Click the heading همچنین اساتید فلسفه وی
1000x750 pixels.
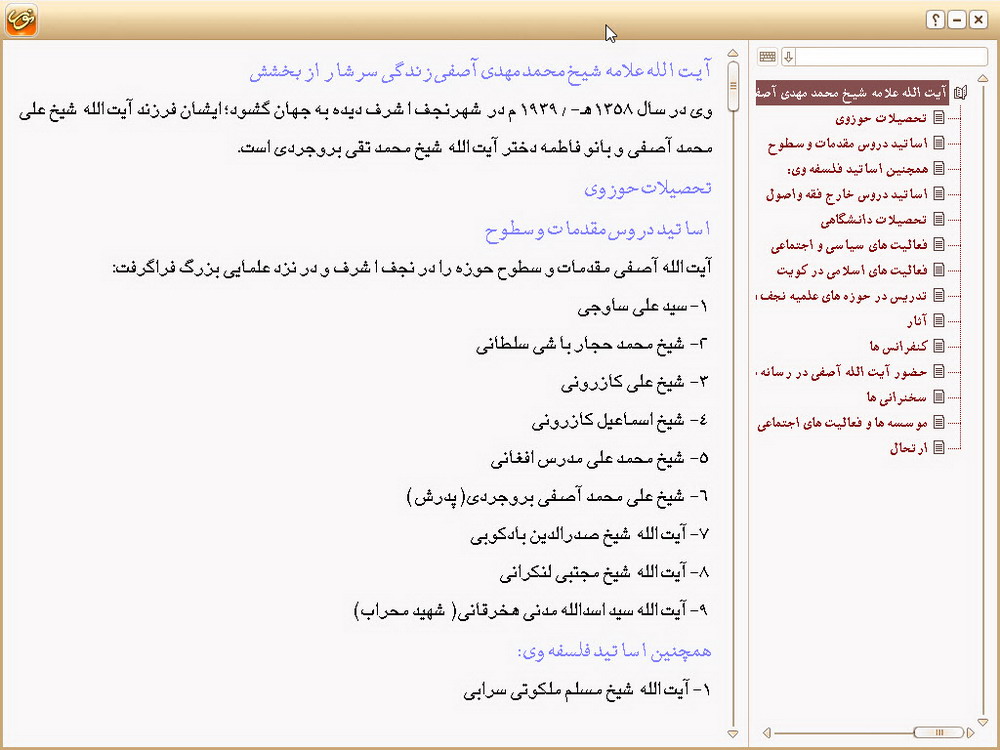614,651
